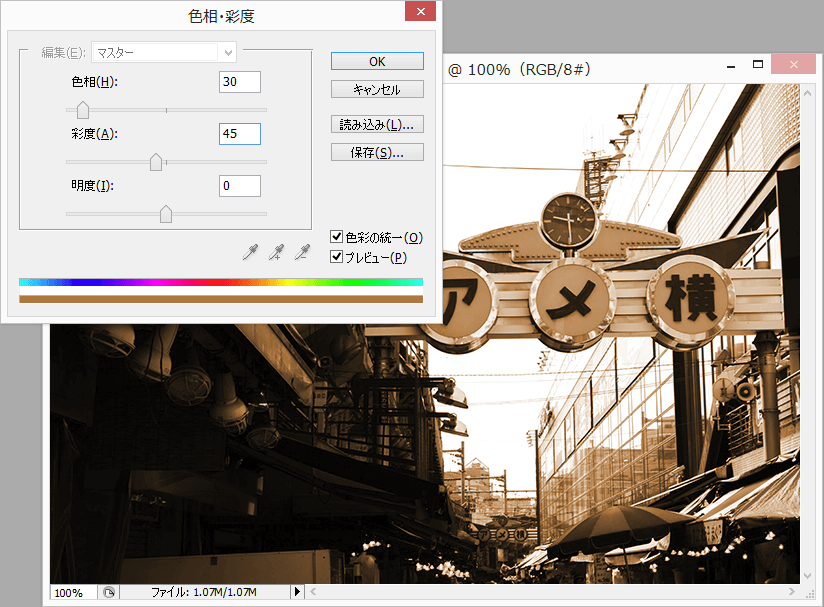
Task: Click the zoom field showing 100%
Action: 73,593
